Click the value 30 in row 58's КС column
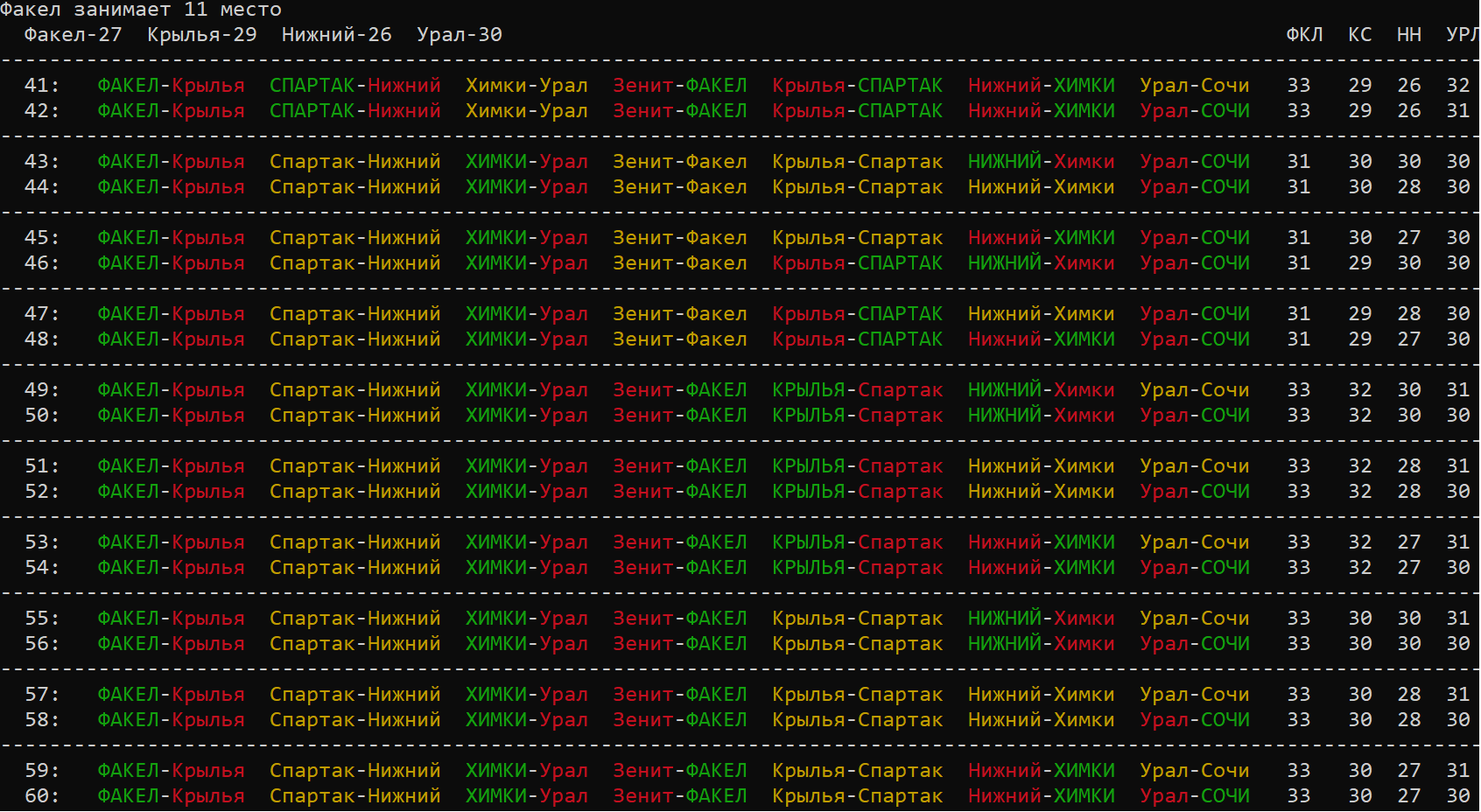 (1360, 720)
